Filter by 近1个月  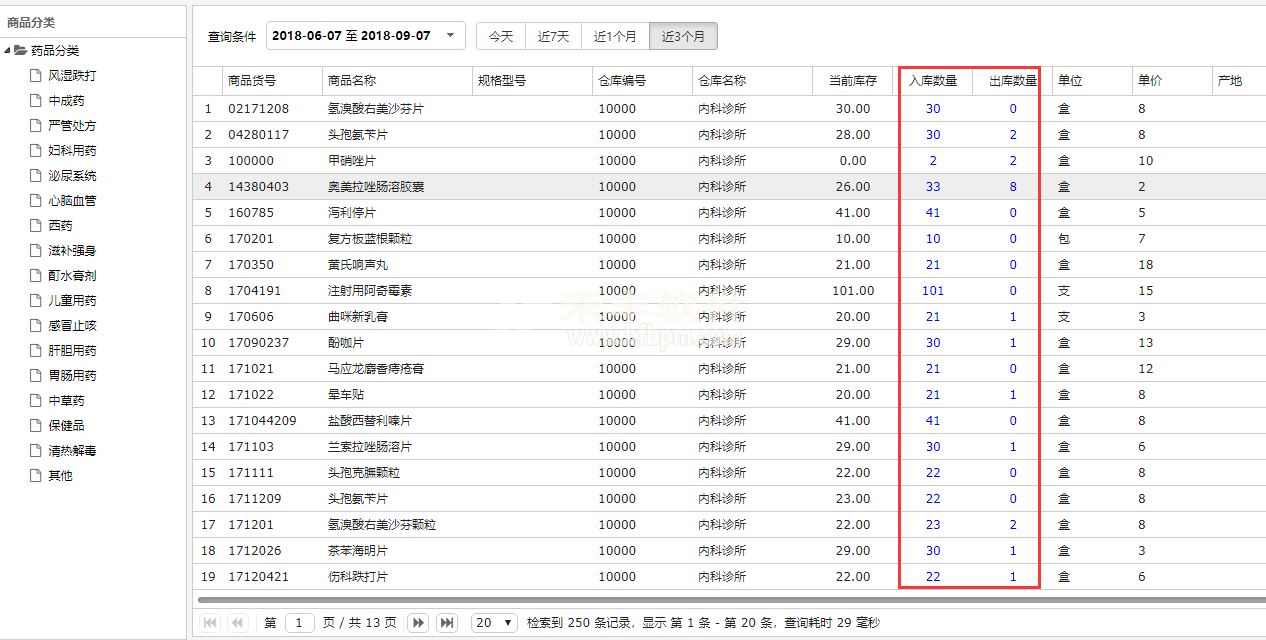click(615, 36)
